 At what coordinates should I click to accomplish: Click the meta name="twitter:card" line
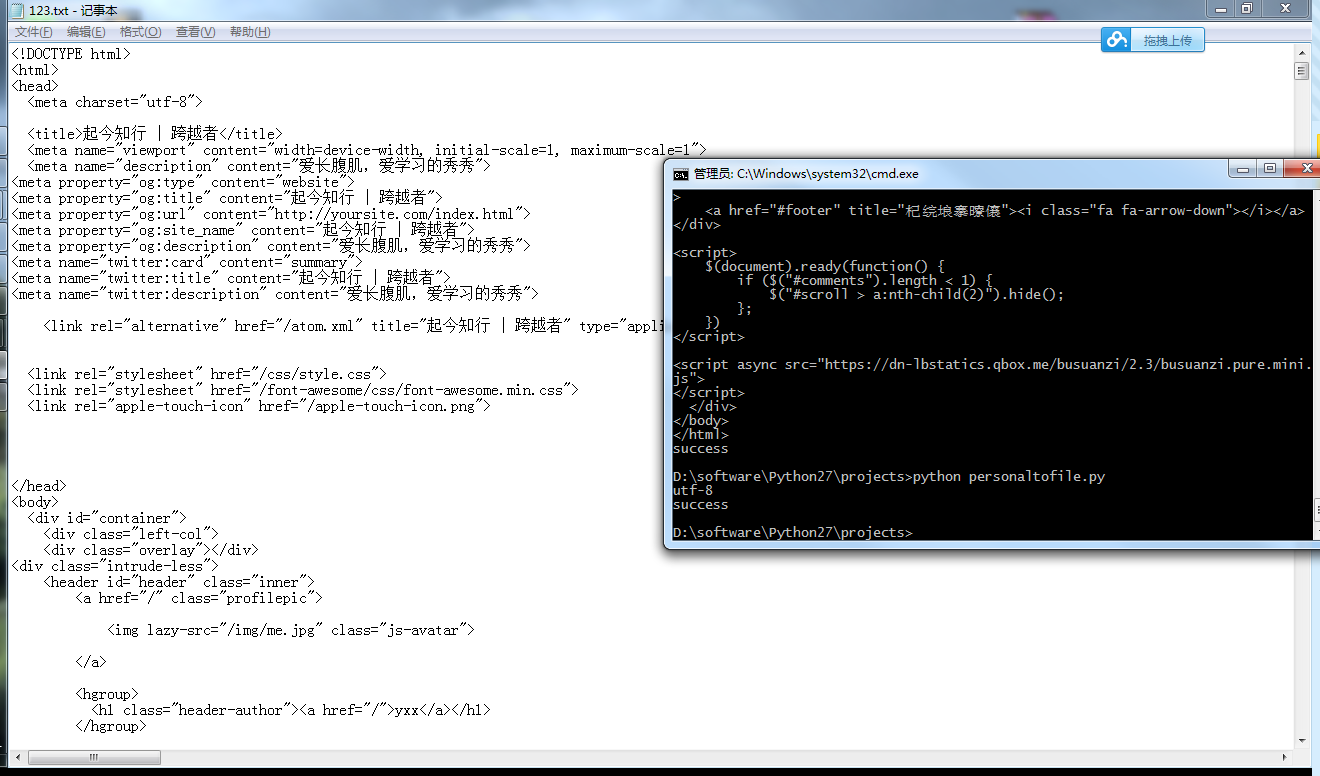187,262
